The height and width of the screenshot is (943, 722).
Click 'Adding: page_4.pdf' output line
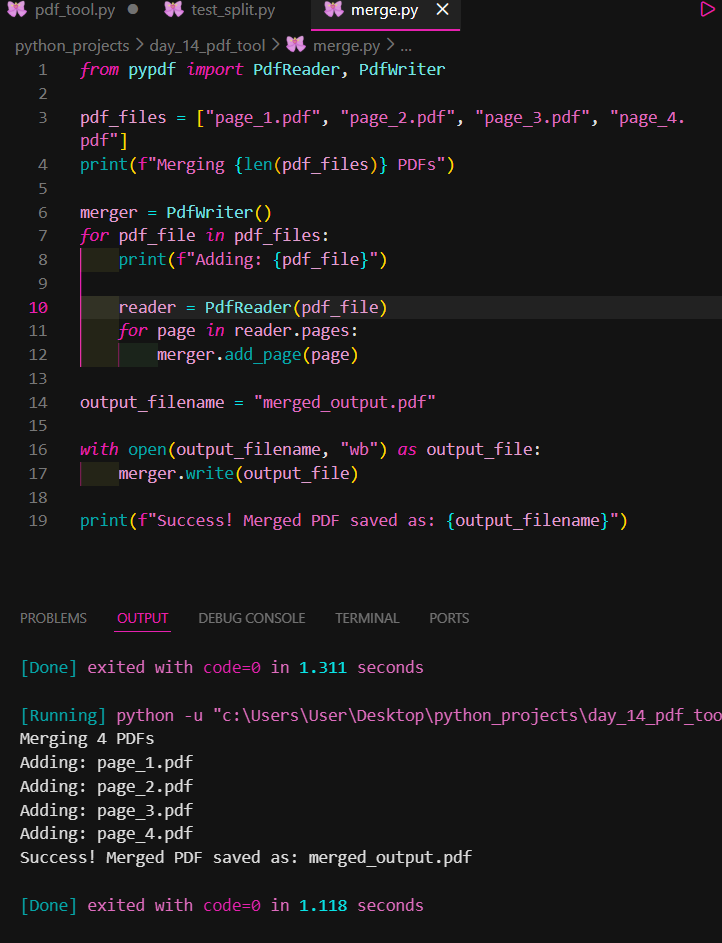pyautogui.click(x=106, y=834)
